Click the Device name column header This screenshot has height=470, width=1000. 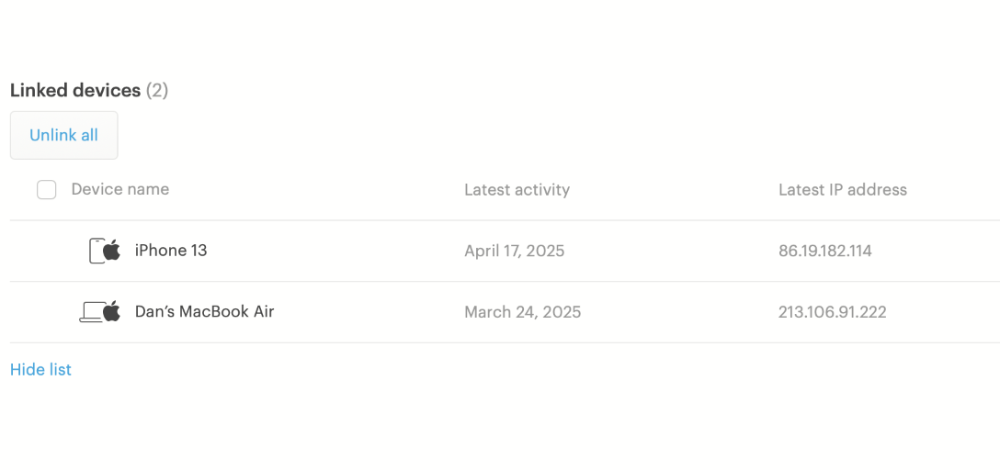pos(120,189)
